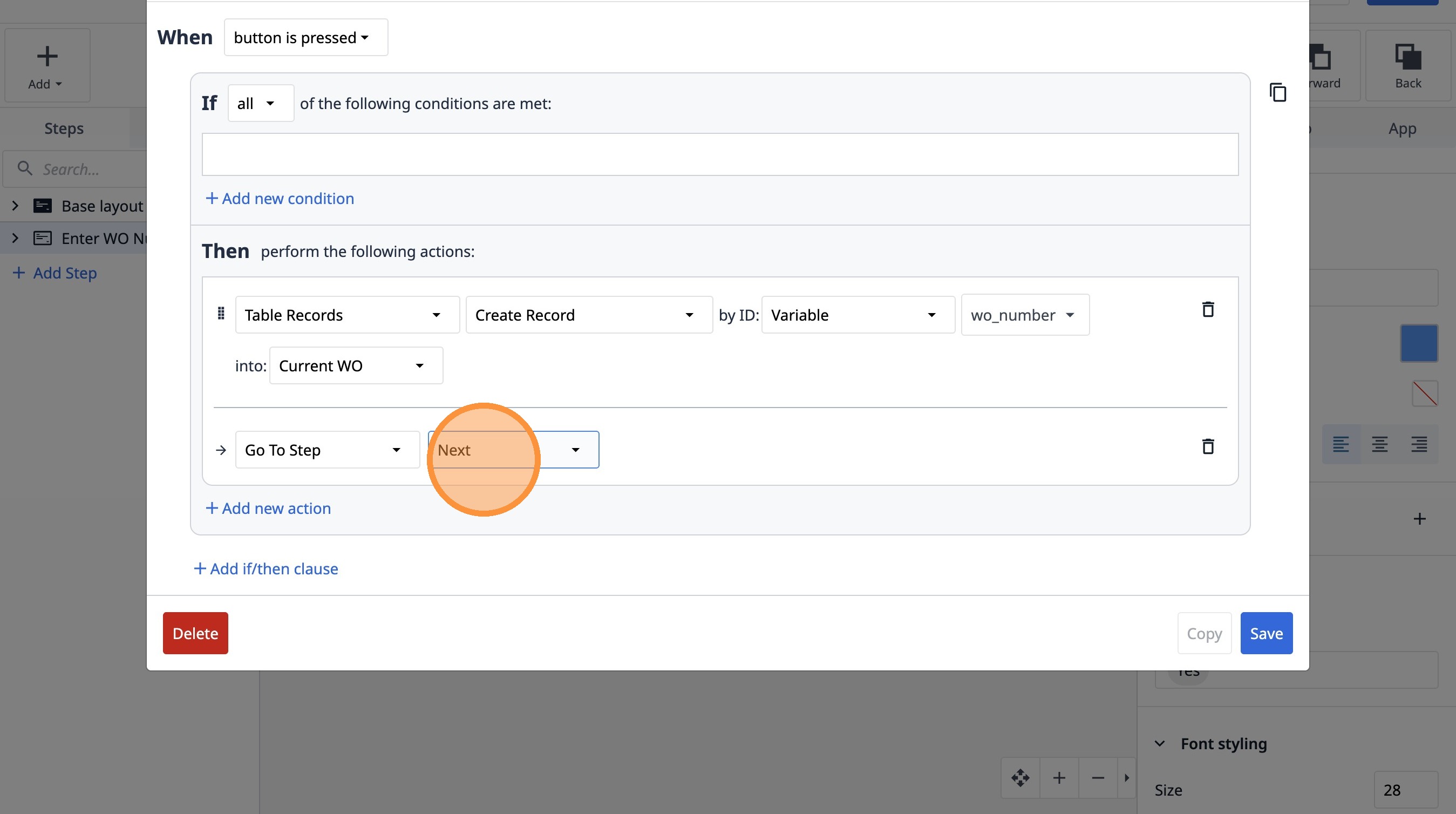Expand the Base layout tree item
The width and height of the screenshot is (1456, 814).
pyautogui.click(x=15, y=206)
